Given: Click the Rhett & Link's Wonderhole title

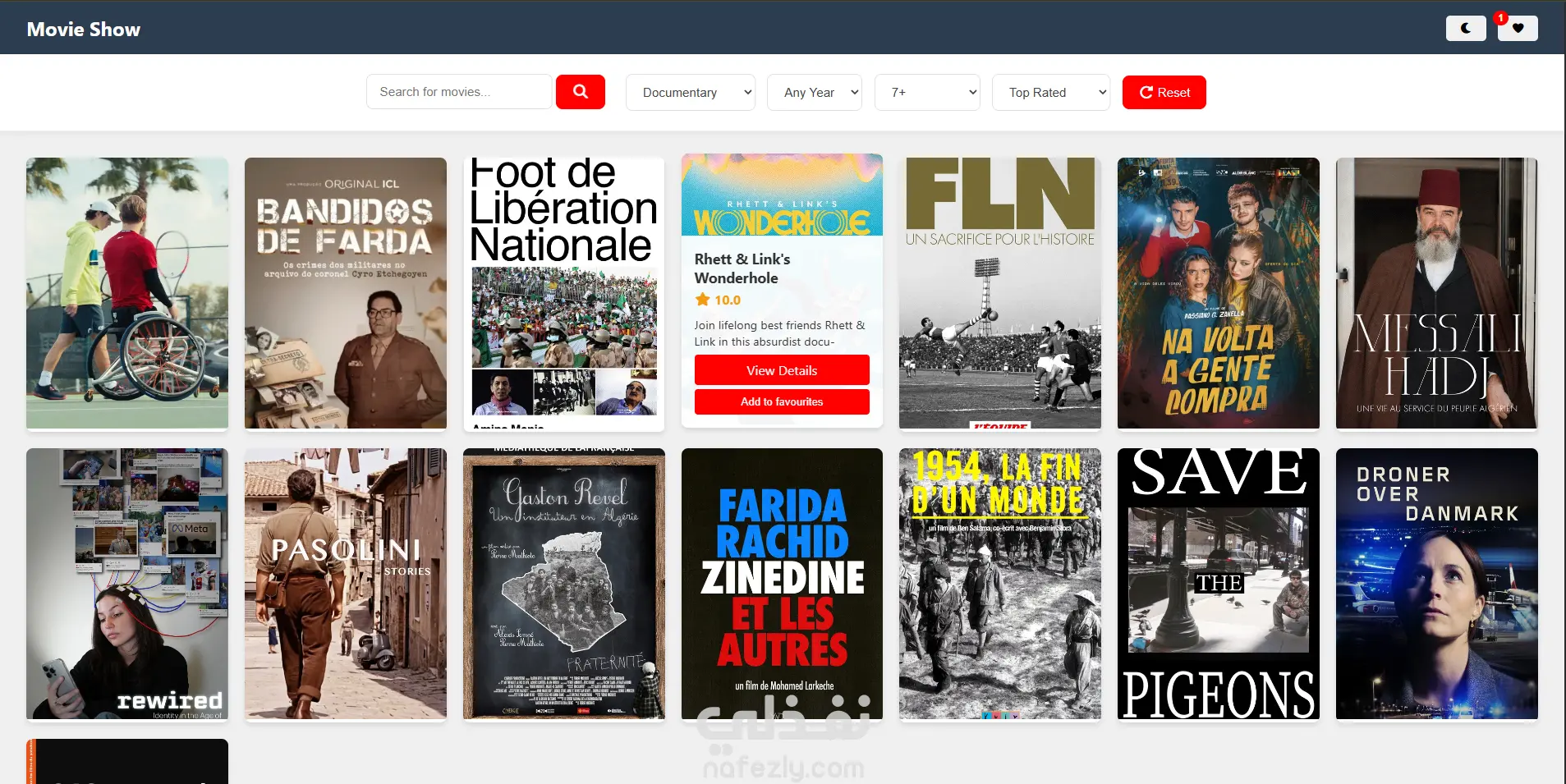Looking at the screenshot, I should [x=742, y=268].
